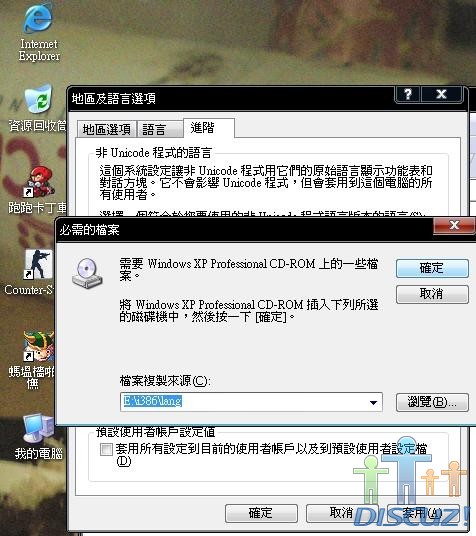Click the 瀏覽(B)... browse button
This screenshot has height=536, width=476.
point(432,402)
